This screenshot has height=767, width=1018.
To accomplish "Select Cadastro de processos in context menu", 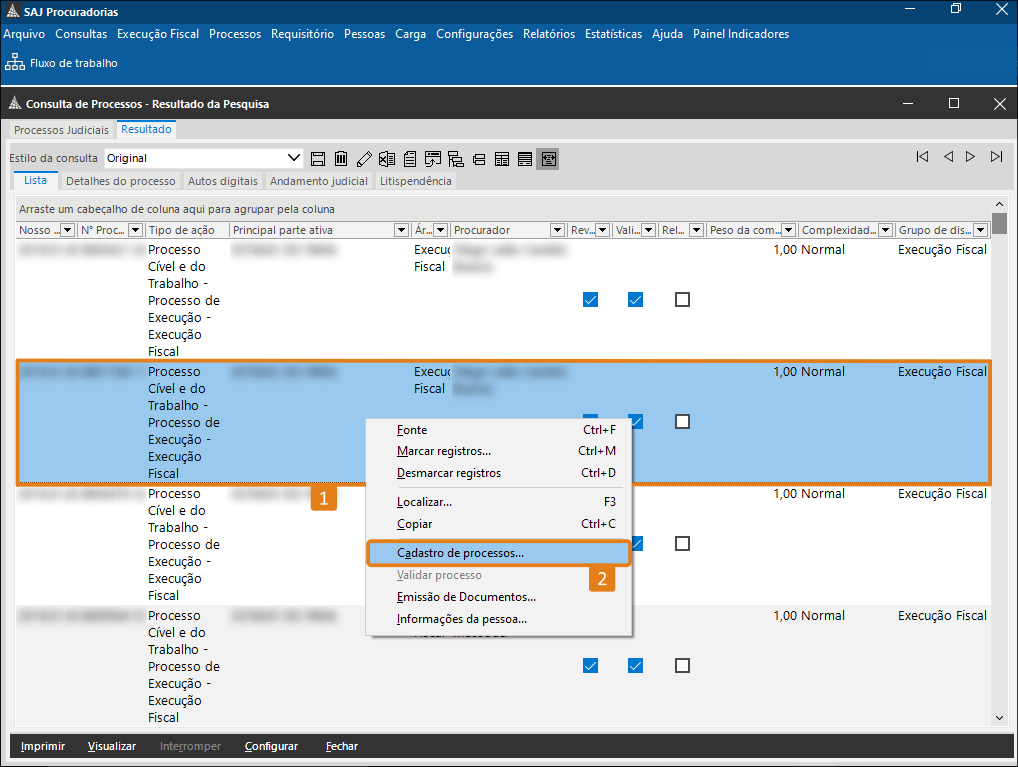I will point(460,553).
